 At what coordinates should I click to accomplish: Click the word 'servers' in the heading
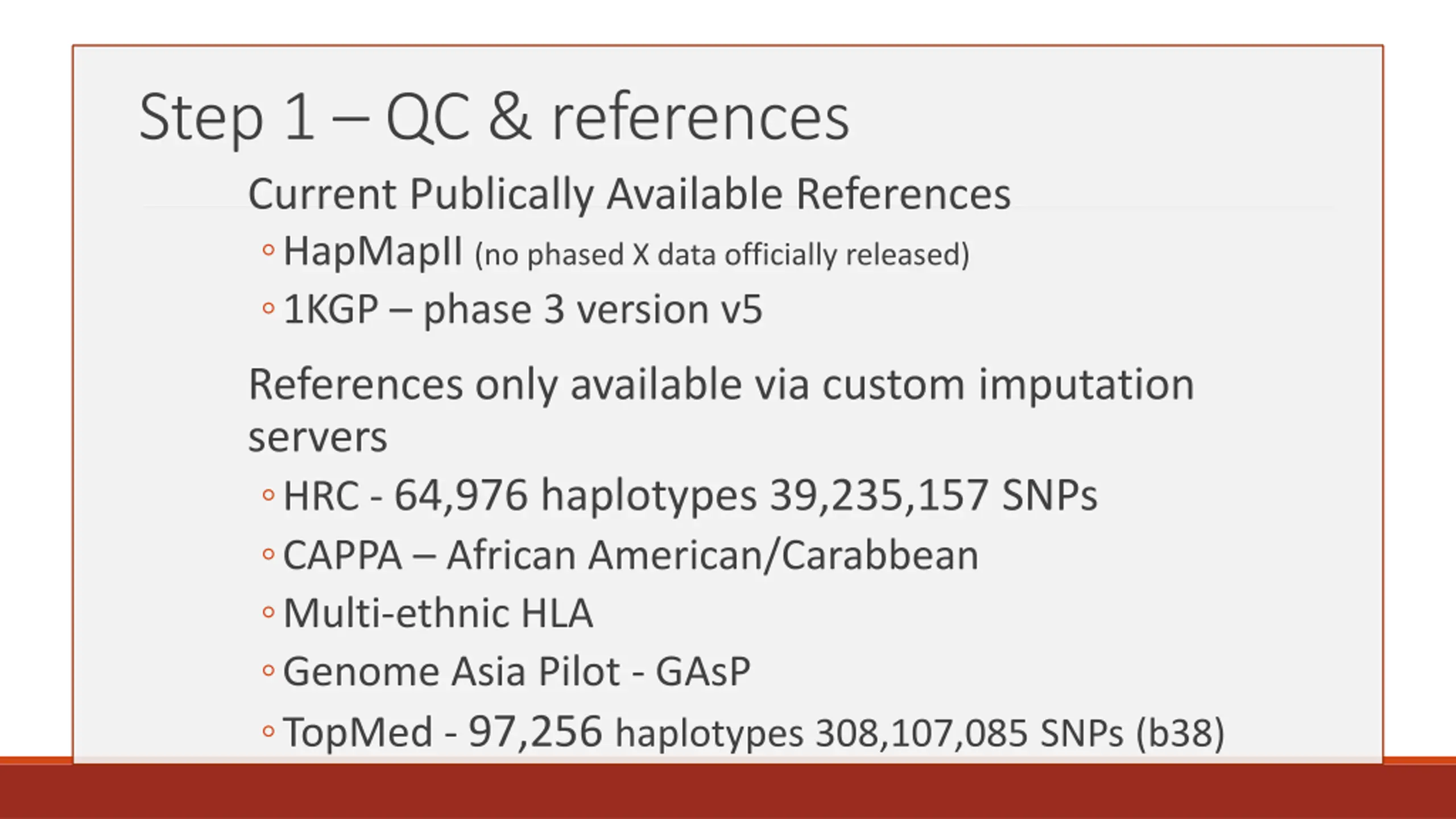(318, 438)
